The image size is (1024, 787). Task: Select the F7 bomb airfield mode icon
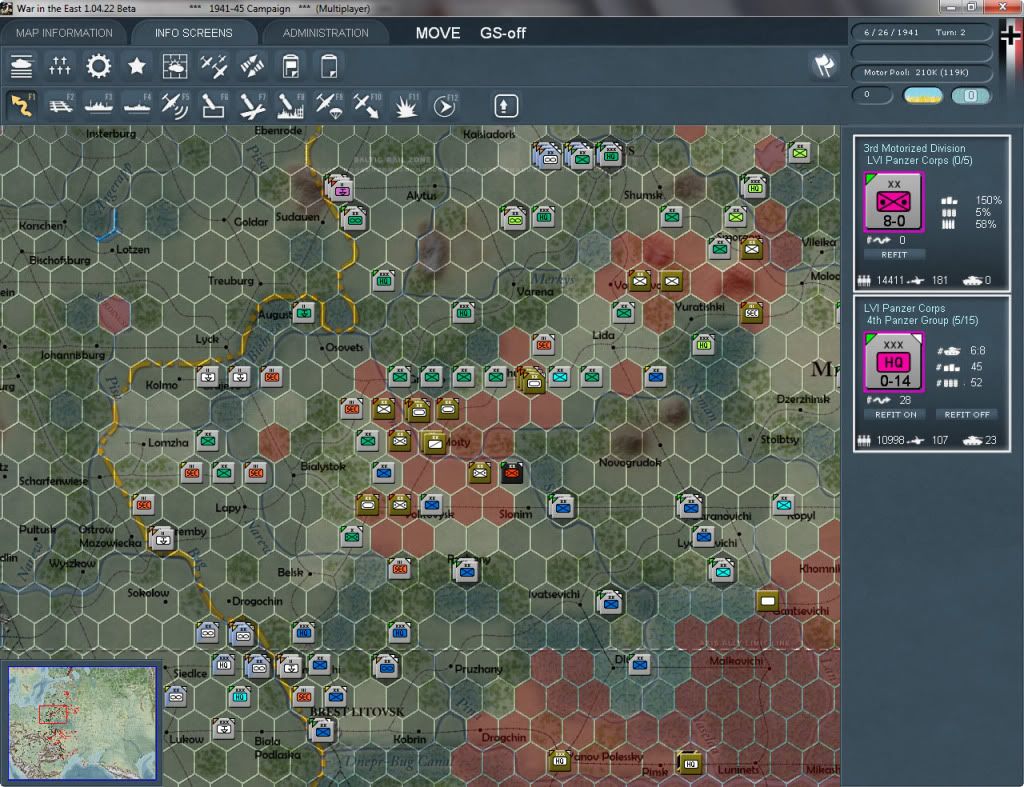click(252, 105)
